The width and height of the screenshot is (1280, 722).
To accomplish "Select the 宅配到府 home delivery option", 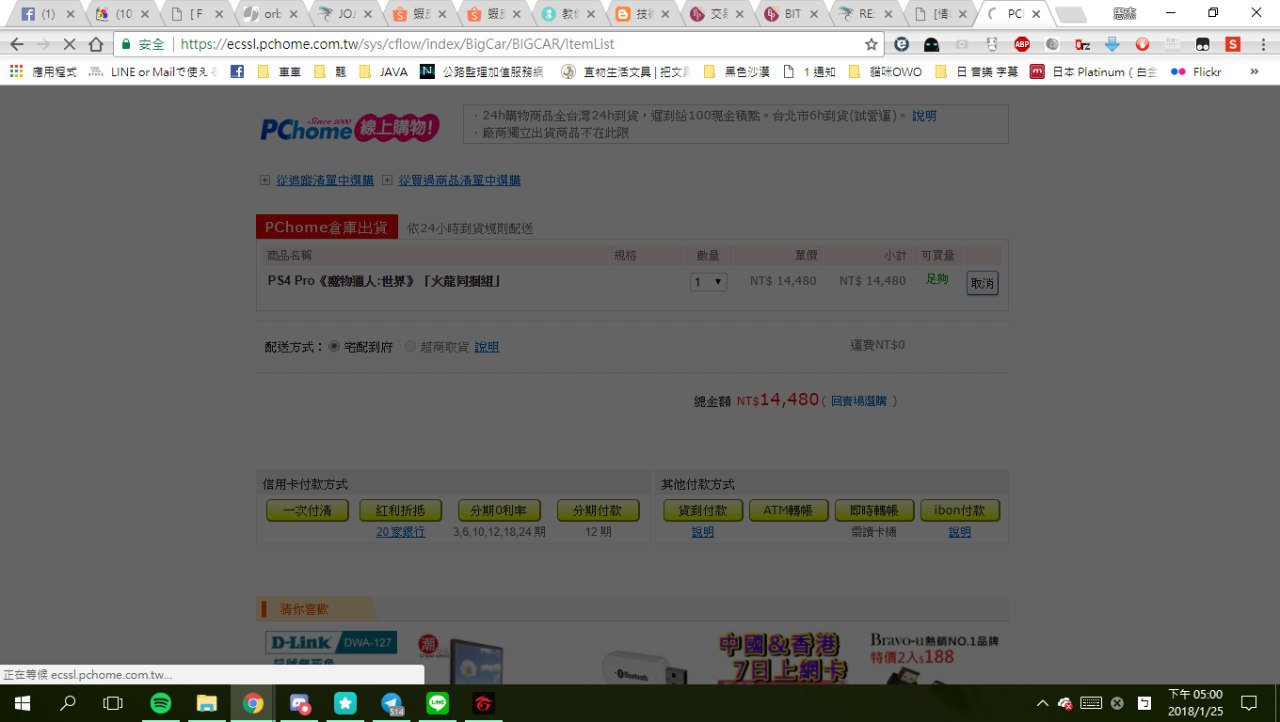I will click(334, 346).
